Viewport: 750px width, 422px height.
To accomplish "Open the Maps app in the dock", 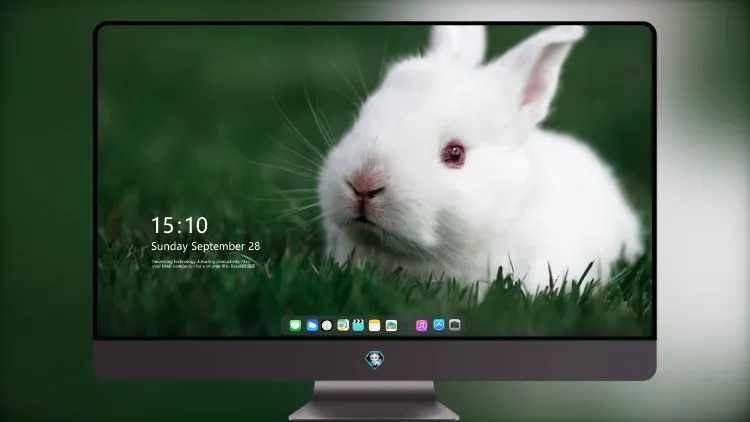I will pyautogui.click(x=343, y=325).
